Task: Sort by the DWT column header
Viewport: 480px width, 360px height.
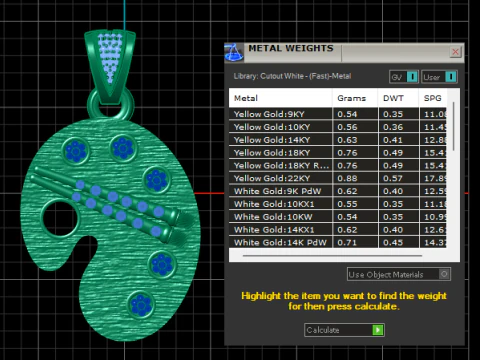Action: [x=398, y=98]
